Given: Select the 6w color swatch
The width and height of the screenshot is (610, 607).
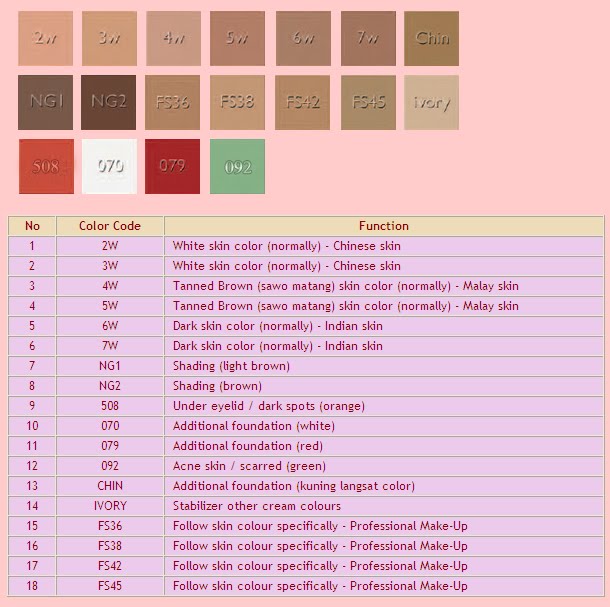Looking at the screenshot, I should tap(303, 38).
